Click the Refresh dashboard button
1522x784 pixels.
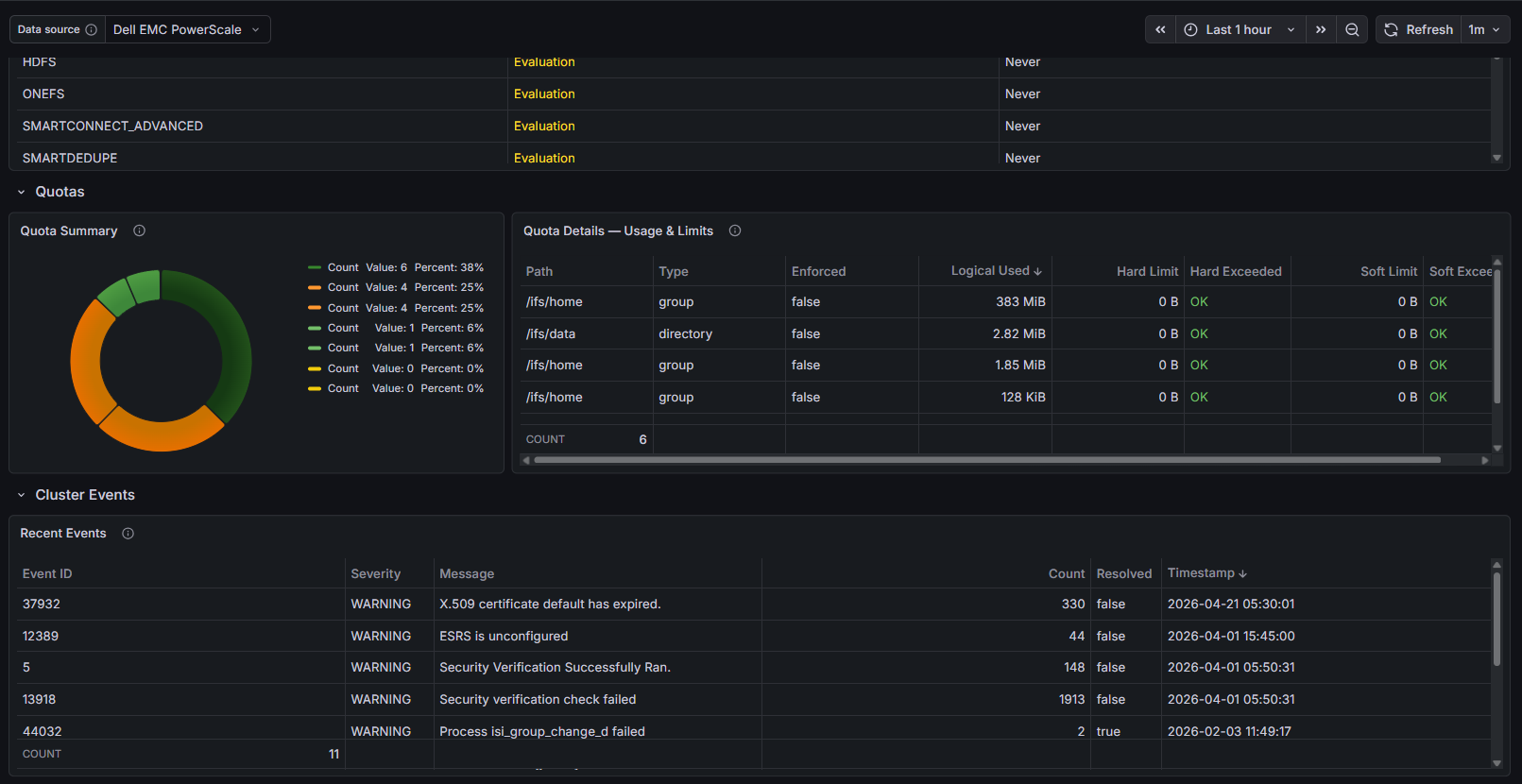coord(1419,29)
